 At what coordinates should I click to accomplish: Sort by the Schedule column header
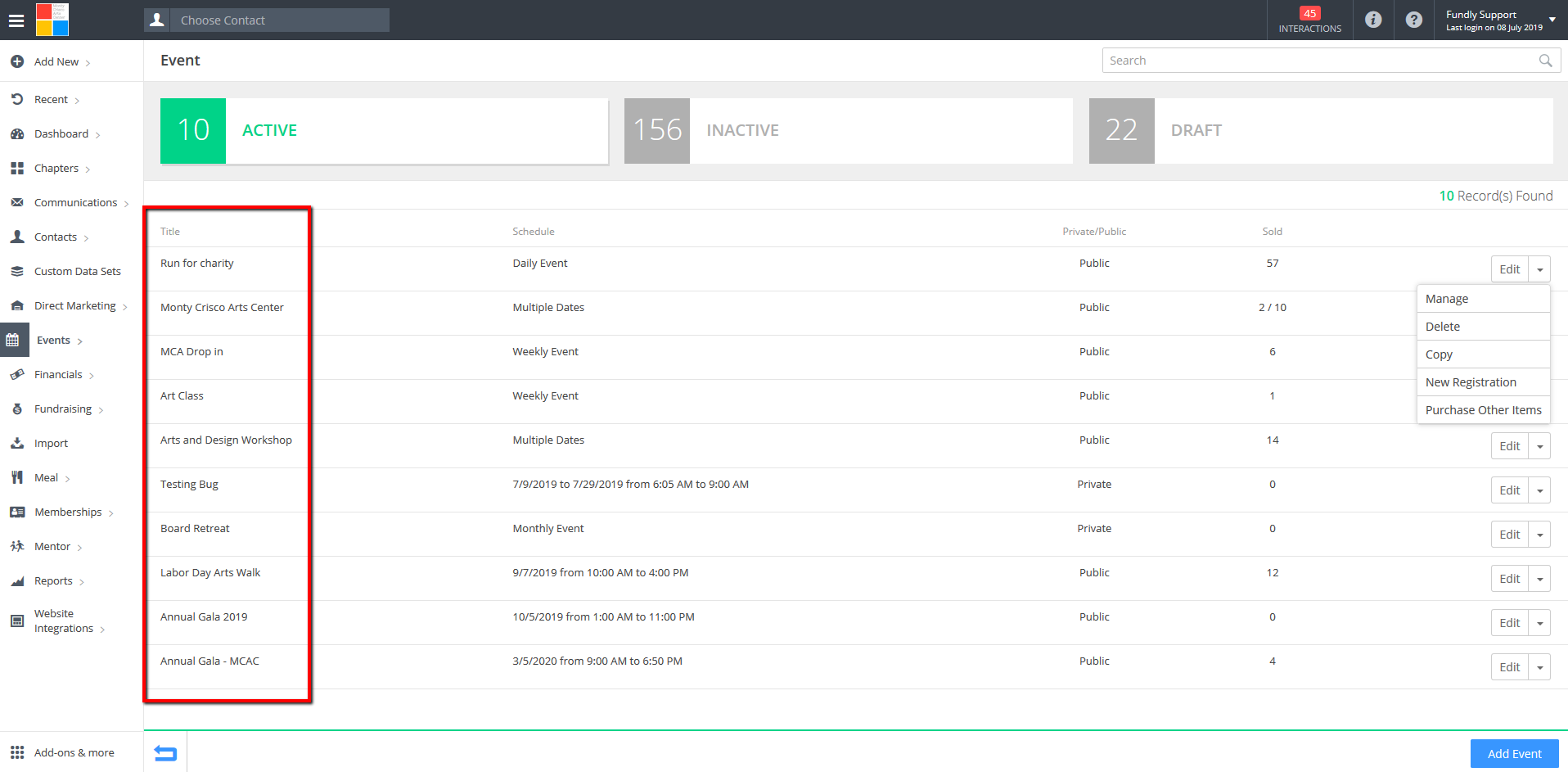534,232
